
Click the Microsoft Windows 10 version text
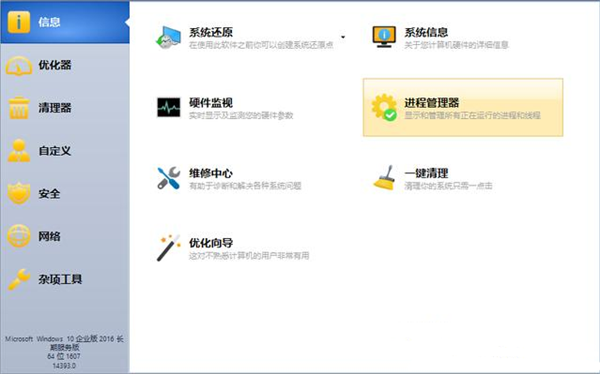(64, 343)
